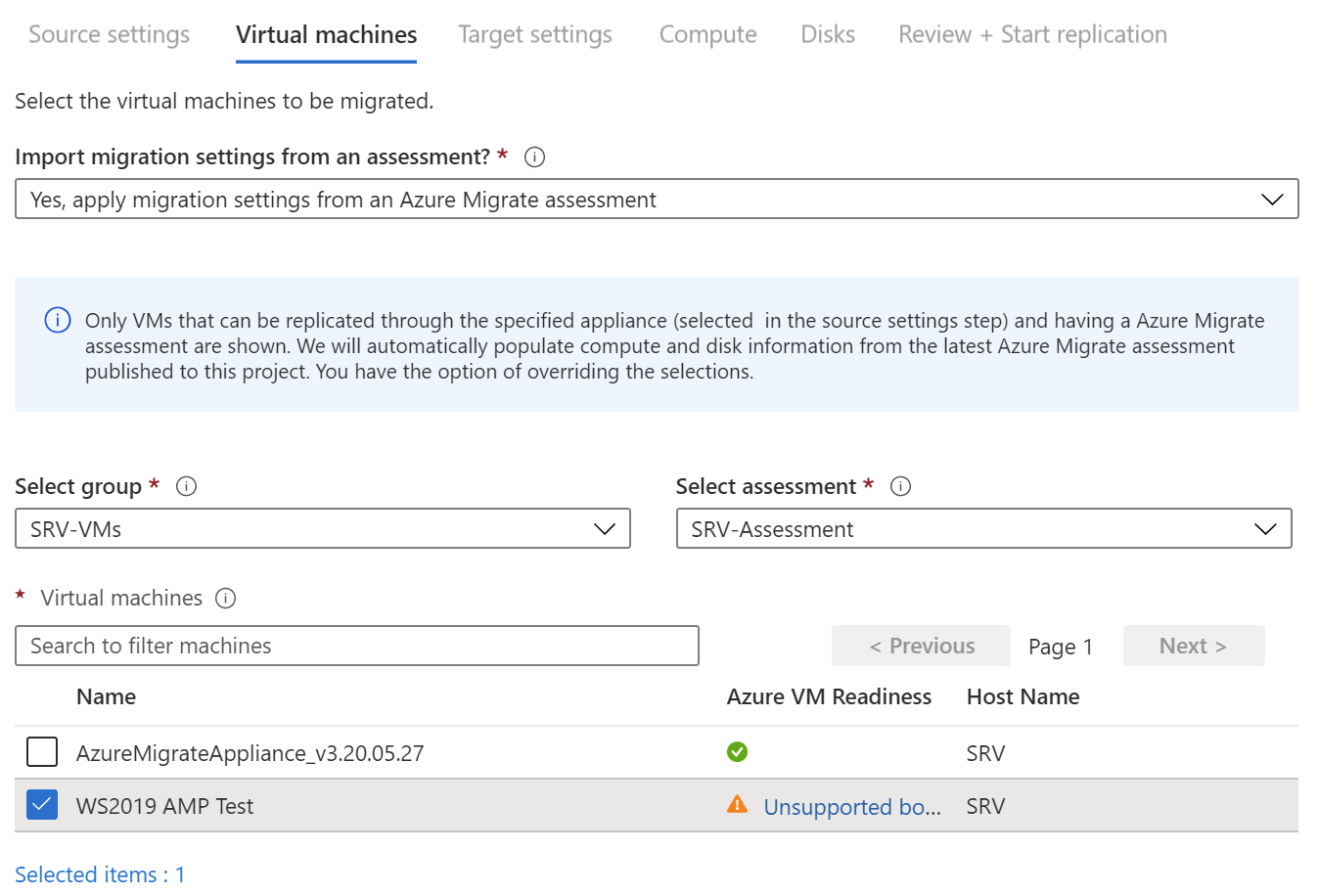Click the AzureMigrateAppliance_v3.20.05.27 name text
Viewport: 1318px width, 896px height.
point(250,753)
